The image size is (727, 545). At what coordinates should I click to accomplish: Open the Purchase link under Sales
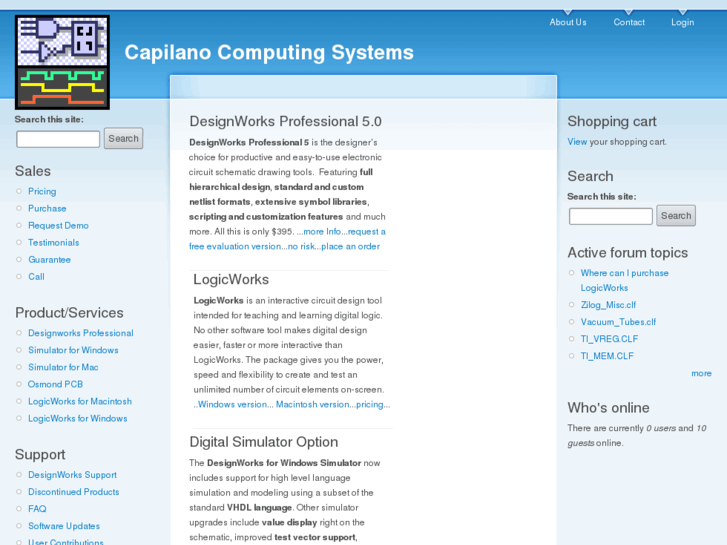click(x=47, y=209)
